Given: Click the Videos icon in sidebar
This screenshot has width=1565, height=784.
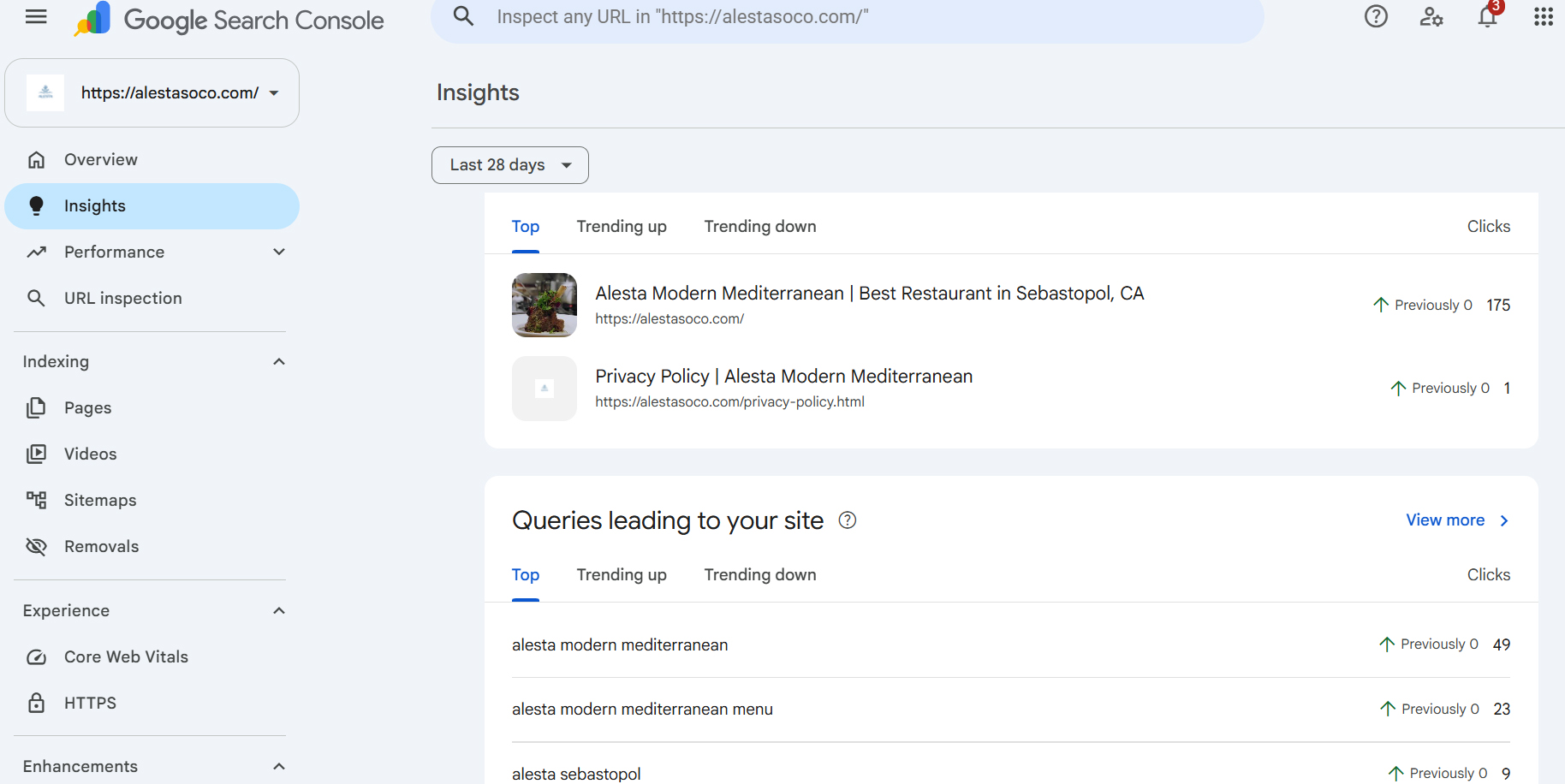Looking at the screenshot, I should point(36,454).
